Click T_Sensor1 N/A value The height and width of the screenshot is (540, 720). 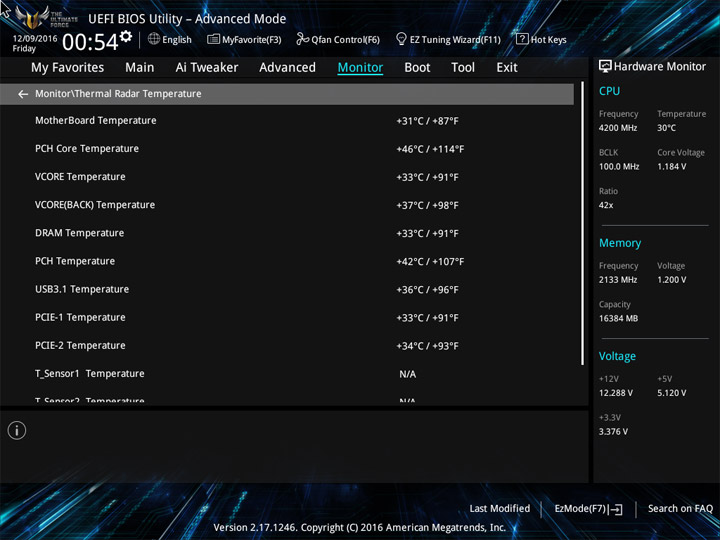(x=408, y=374)
